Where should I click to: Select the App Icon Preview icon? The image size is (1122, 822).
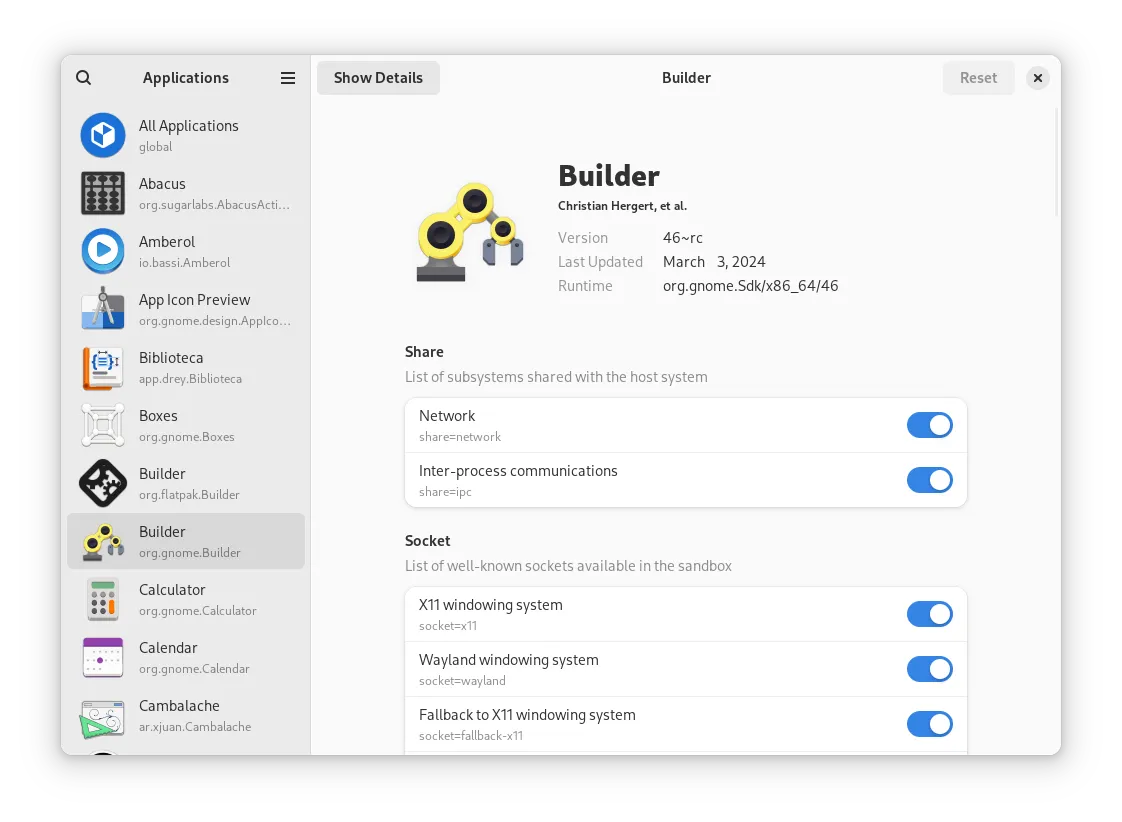(103, 309)
